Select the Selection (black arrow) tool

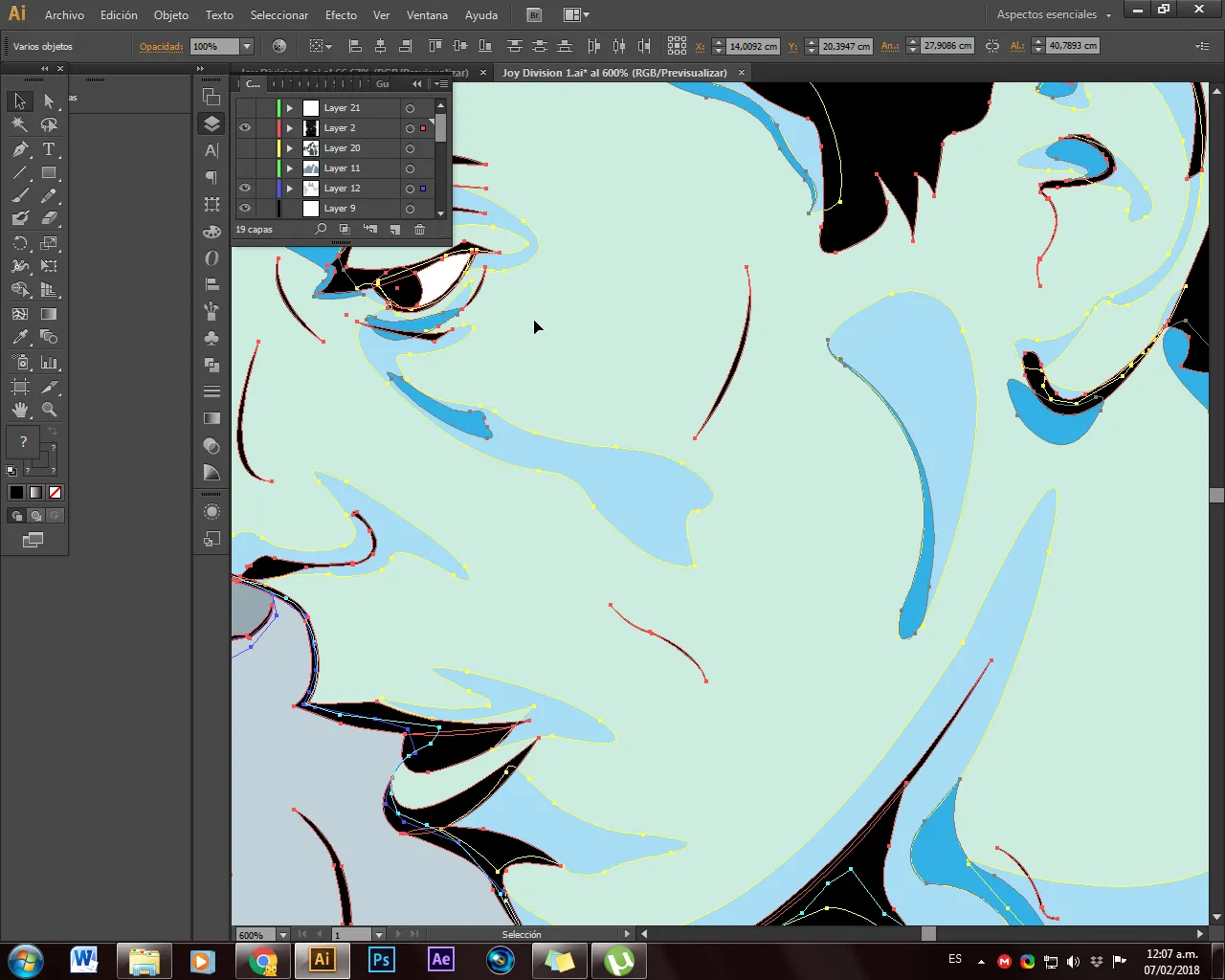pyautogui.click(x=20, y=101)
